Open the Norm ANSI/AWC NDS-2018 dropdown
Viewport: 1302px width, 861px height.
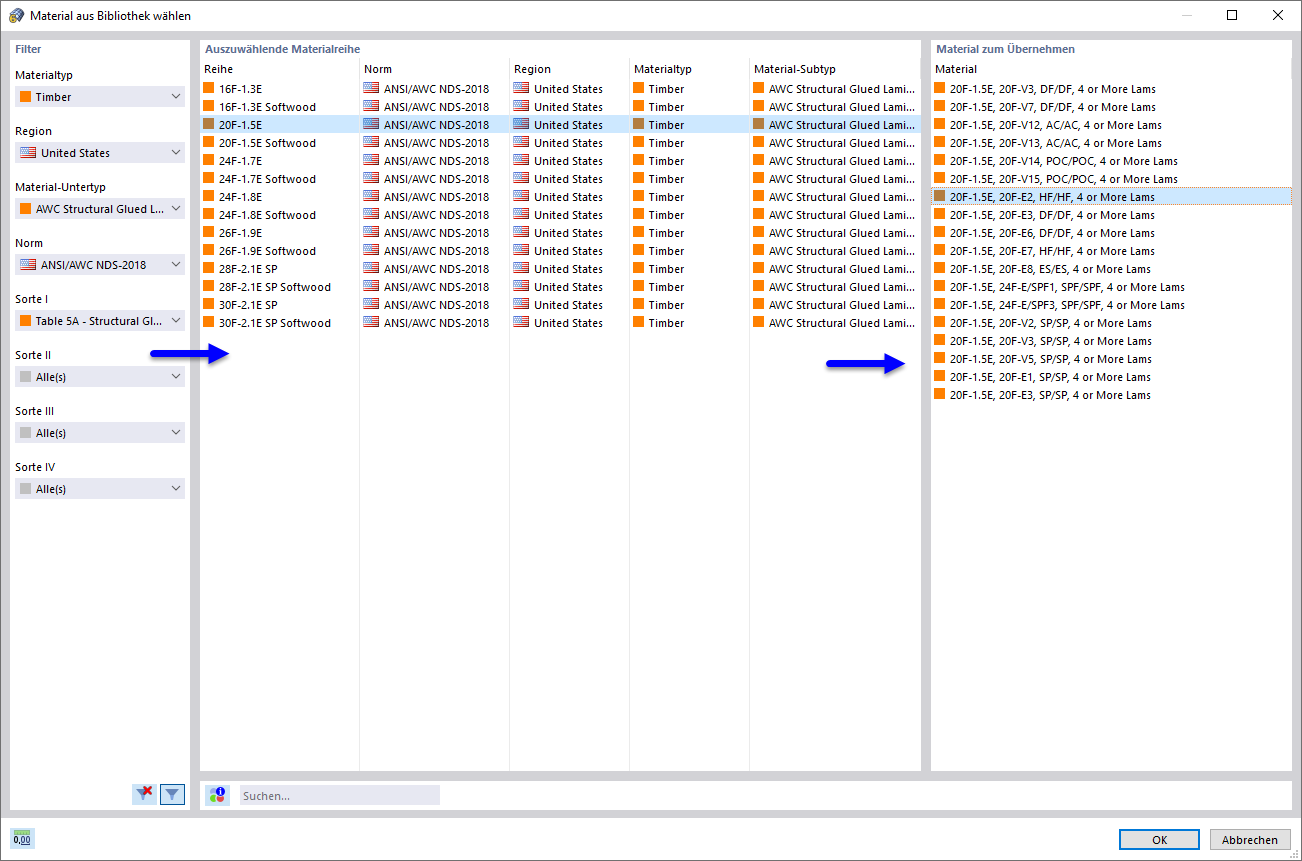pos(100,265)
